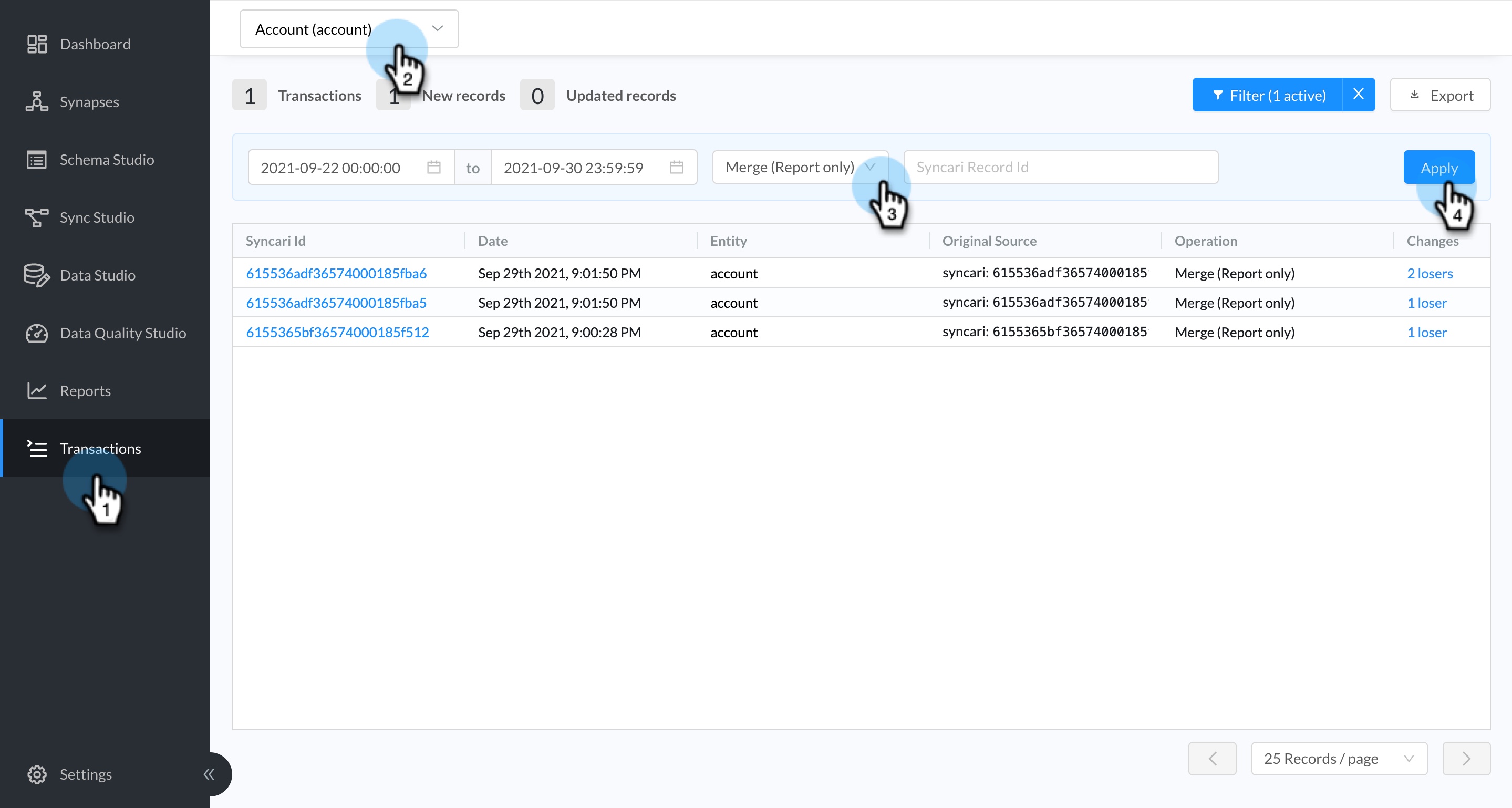This screenshot has height=808, width=1512.
Task: Click the Syncari Record Id input field
Action: point(1061,167)
